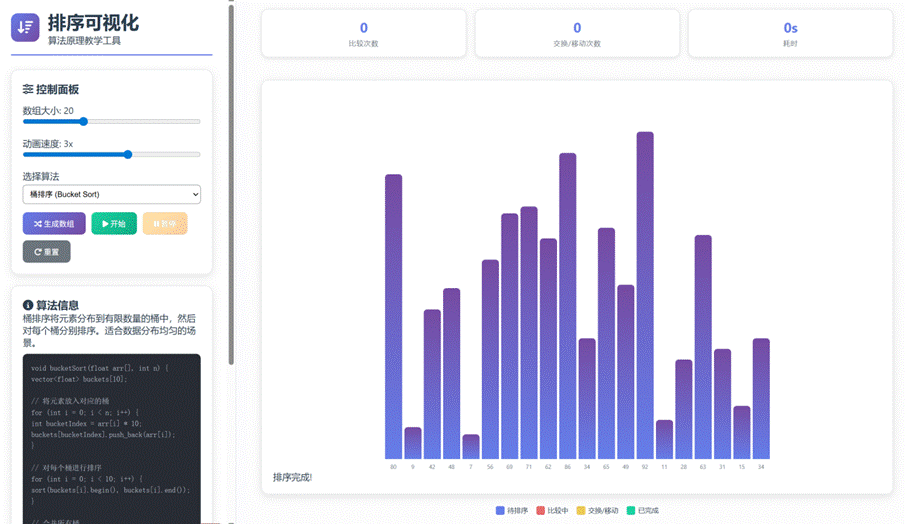Viewport: 906px width, 524px height.
Task: Click the shortest bar labeled 7
Action: pyautogui.click(x=471, y=447)
